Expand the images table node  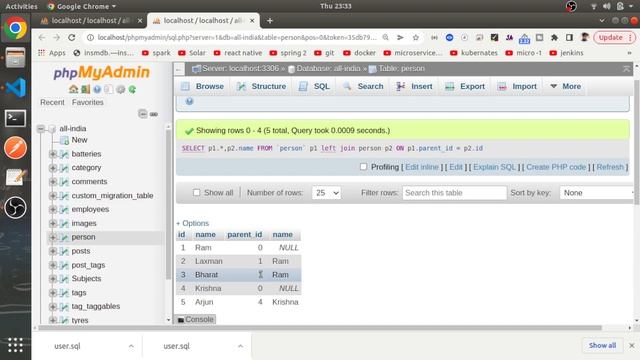(x=53, y=223)
